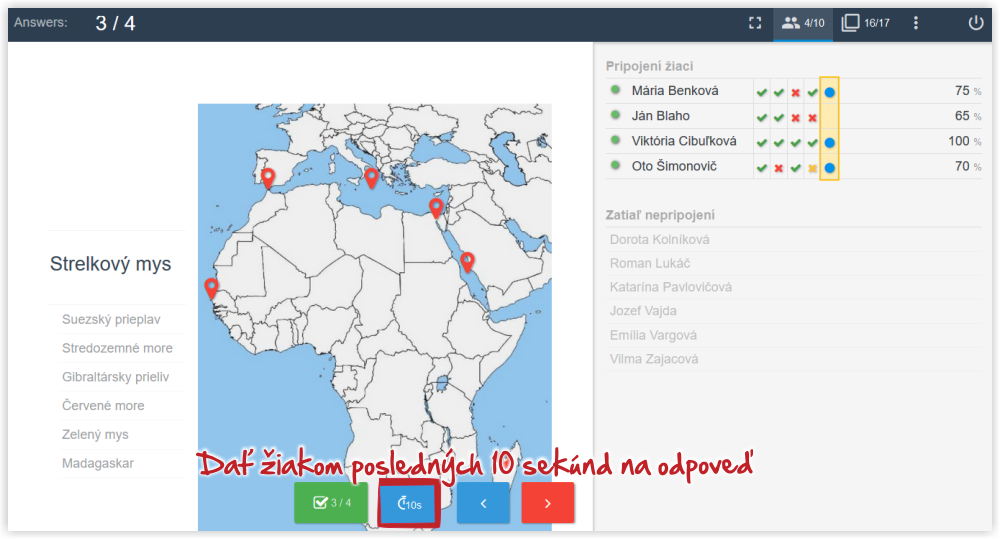Screen dimensions: 1000x539
Task: Select unconnected student Jozef Vajda
Action: pos(643,311)
